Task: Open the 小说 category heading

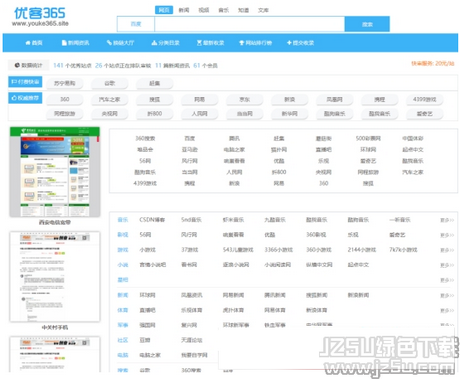Action: click(123, 265)
